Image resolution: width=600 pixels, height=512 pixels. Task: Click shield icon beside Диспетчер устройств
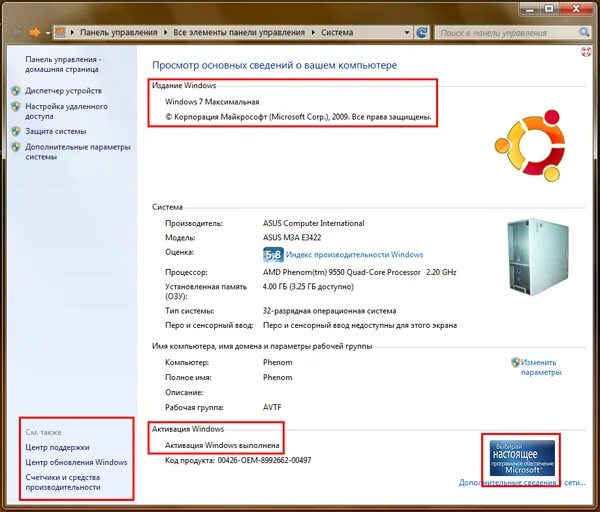pos(16,91)
